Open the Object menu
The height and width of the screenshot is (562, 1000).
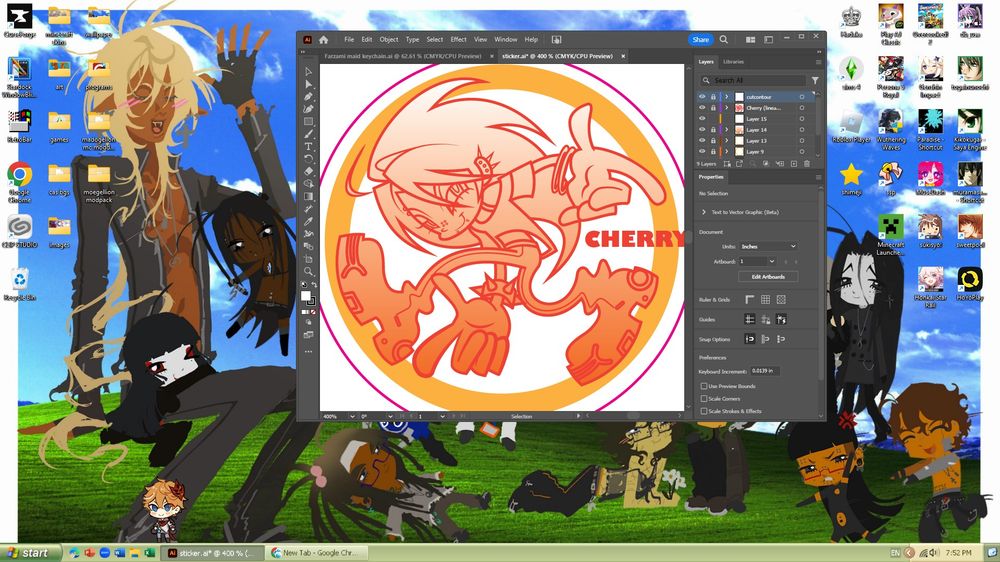coord(388,40)
